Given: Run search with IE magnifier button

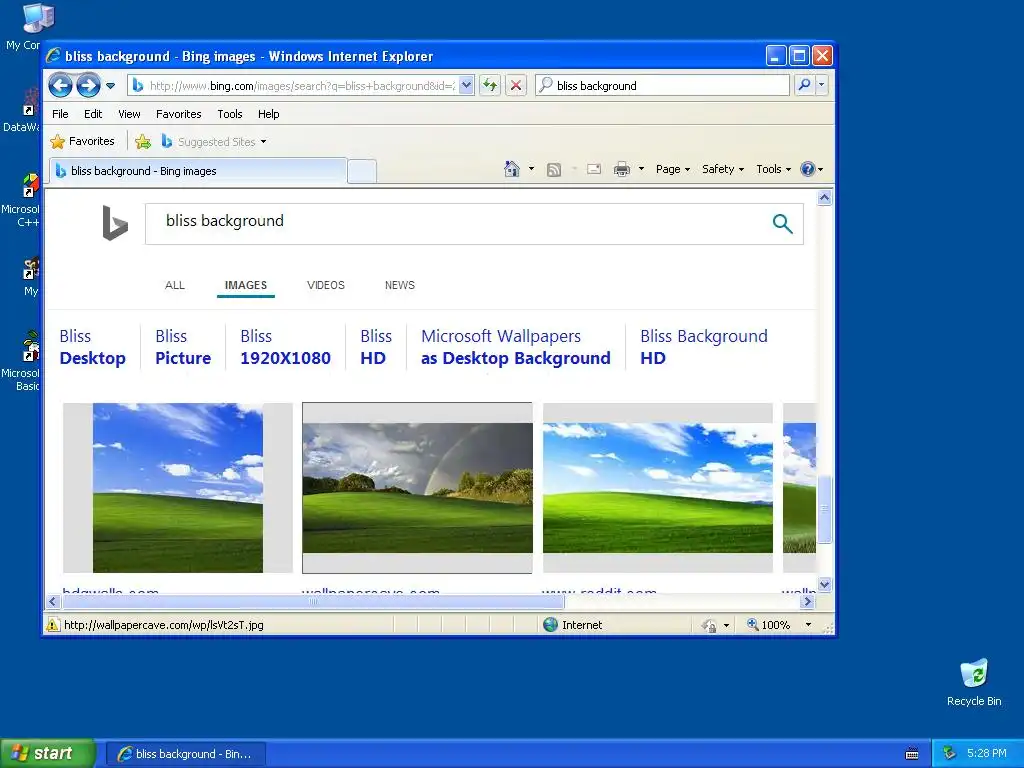Looking at the screenshot, I should click(x=805, y=85).
